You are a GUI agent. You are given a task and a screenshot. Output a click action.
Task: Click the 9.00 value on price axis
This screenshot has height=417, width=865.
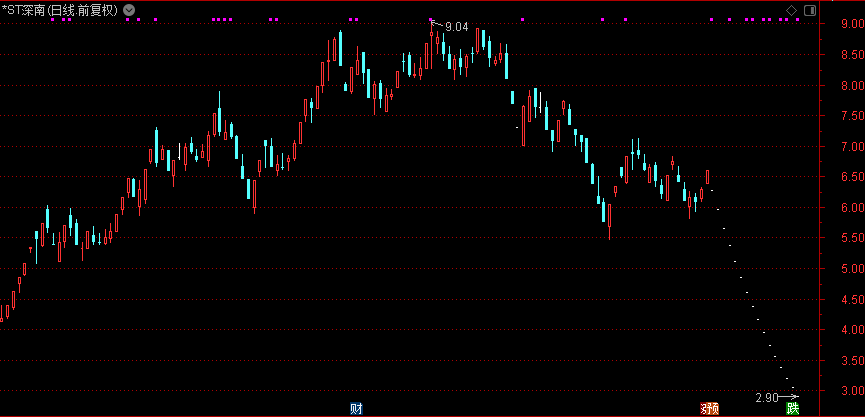tap(851, 25)
